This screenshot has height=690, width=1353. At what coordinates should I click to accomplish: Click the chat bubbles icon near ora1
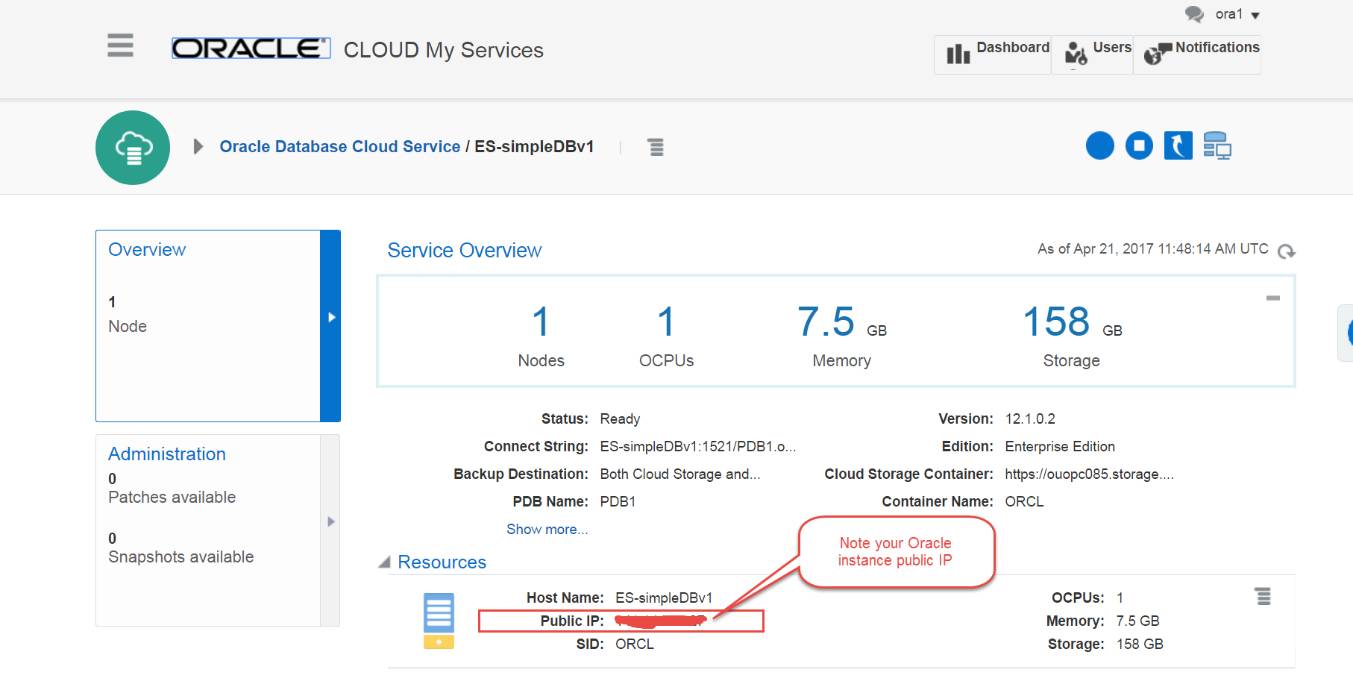[x=1194, y=15]
